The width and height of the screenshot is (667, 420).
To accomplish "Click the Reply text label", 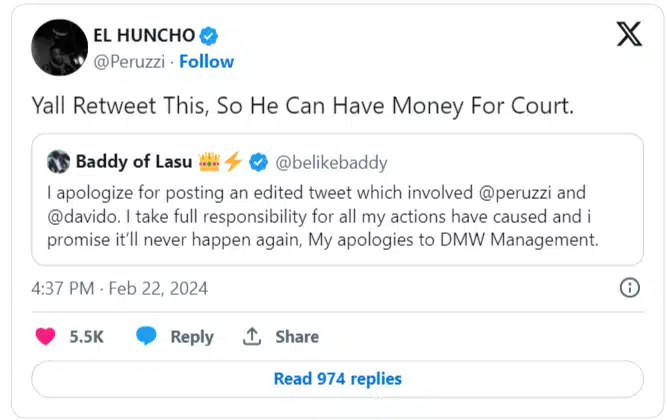I will coord(192,337).
